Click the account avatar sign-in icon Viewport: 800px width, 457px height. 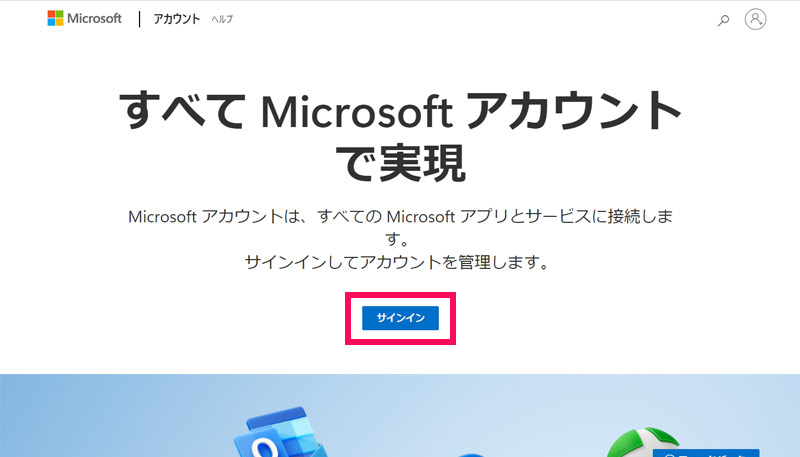[756, 19]
